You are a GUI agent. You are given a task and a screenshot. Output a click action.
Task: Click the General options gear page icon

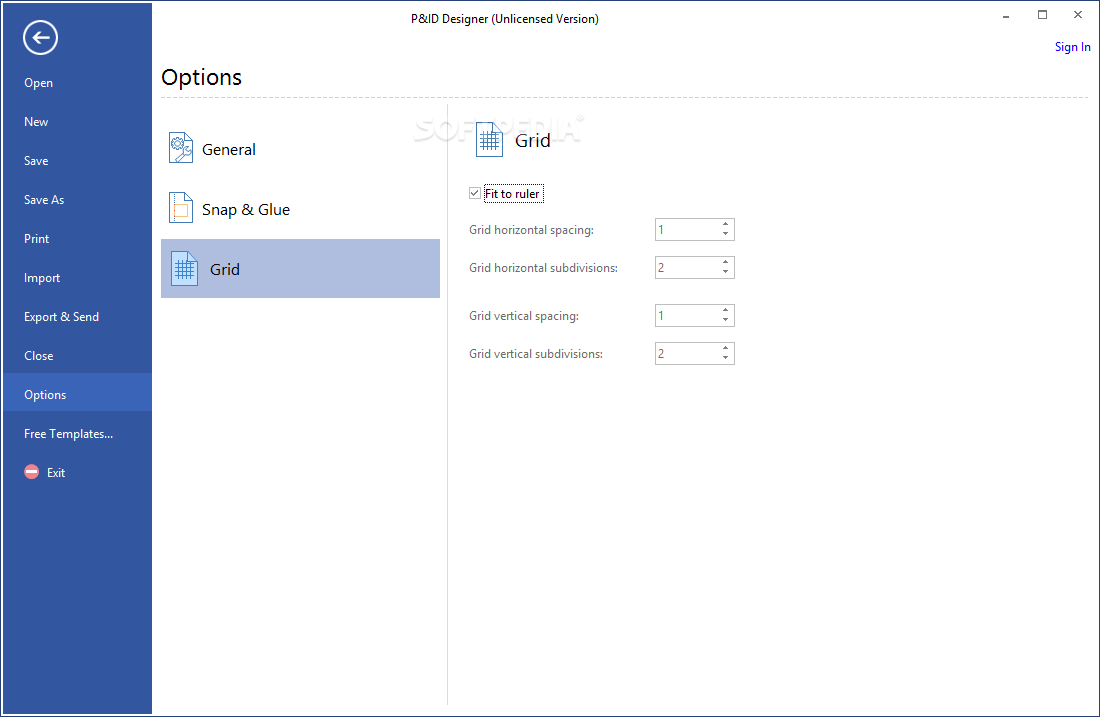pos(180,148)
